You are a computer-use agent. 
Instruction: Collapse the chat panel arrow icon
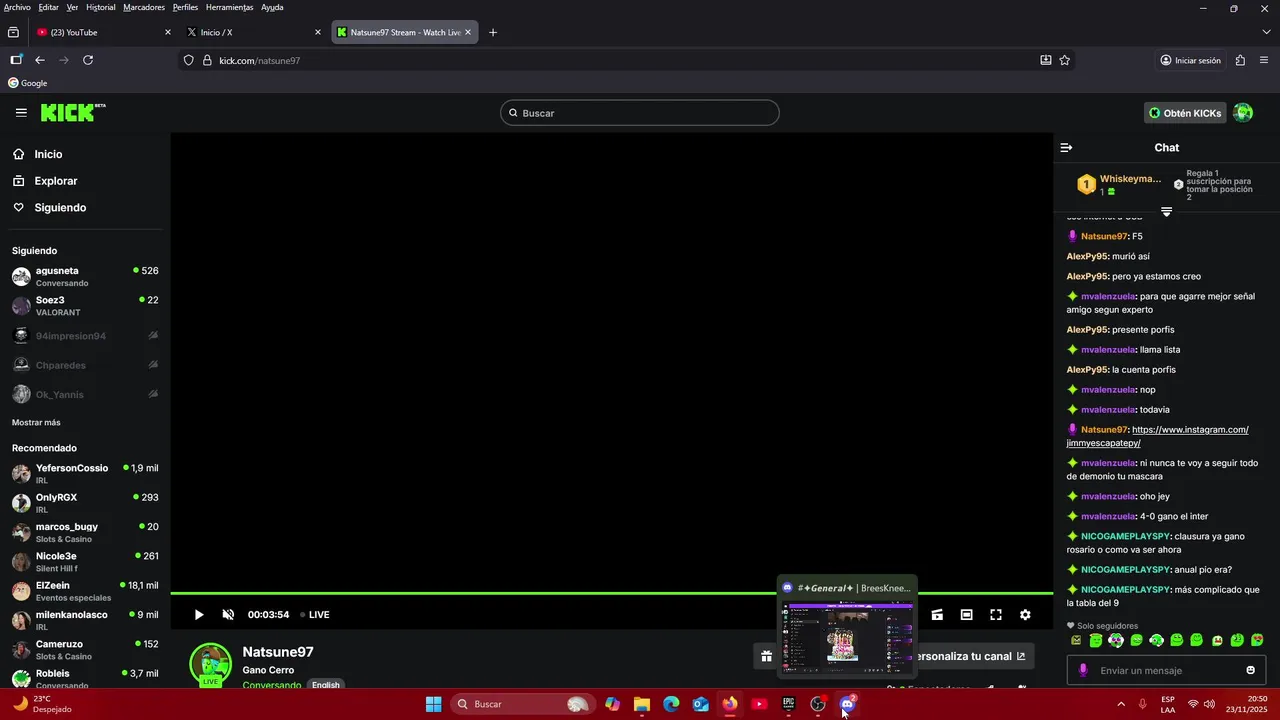click(x=1066, y=148)
